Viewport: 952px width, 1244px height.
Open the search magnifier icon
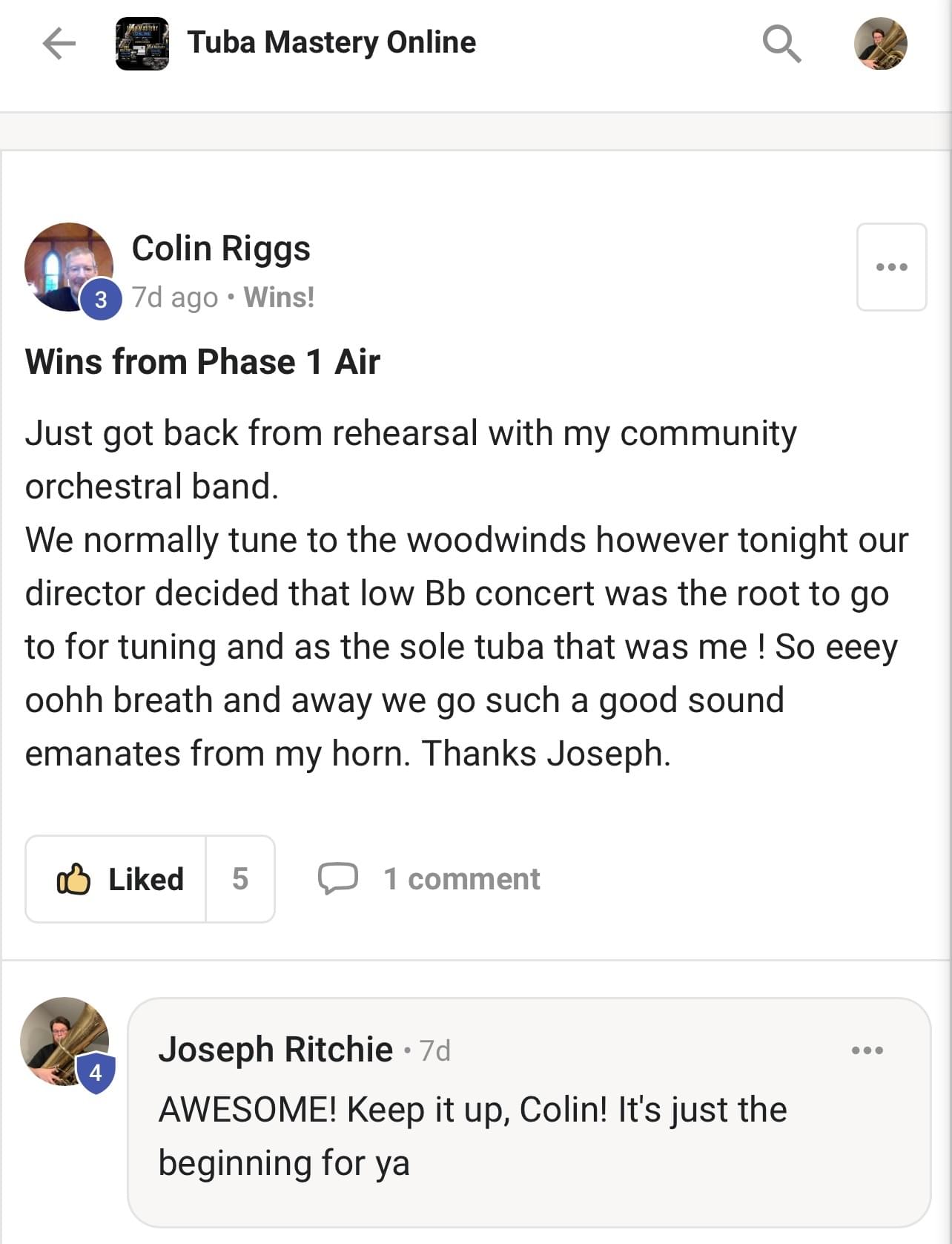781,44
